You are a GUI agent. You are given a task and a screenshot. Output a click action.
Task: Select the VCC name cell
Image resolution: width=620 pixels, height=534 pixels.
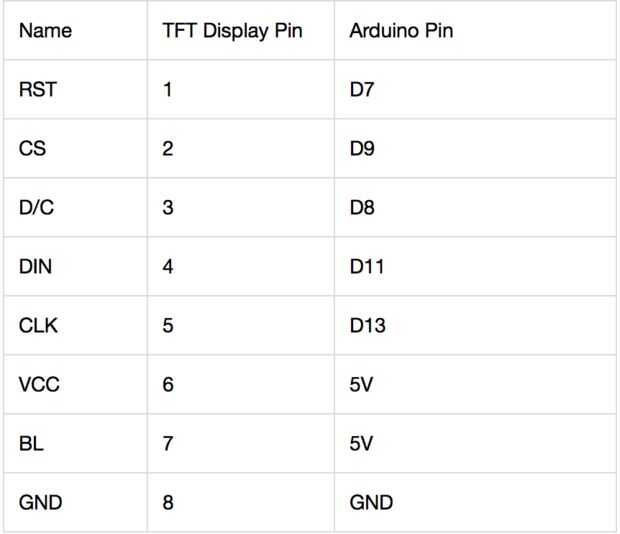click(38, 385)
